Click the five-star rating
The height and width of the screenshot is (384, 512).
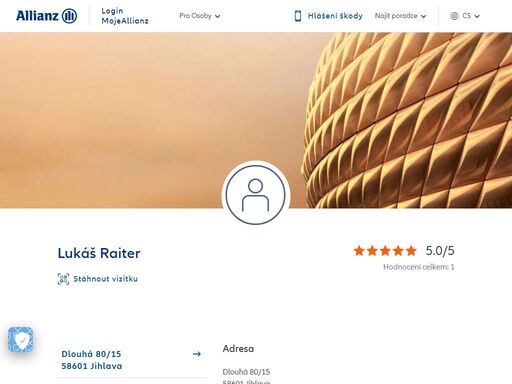point(385,251)
